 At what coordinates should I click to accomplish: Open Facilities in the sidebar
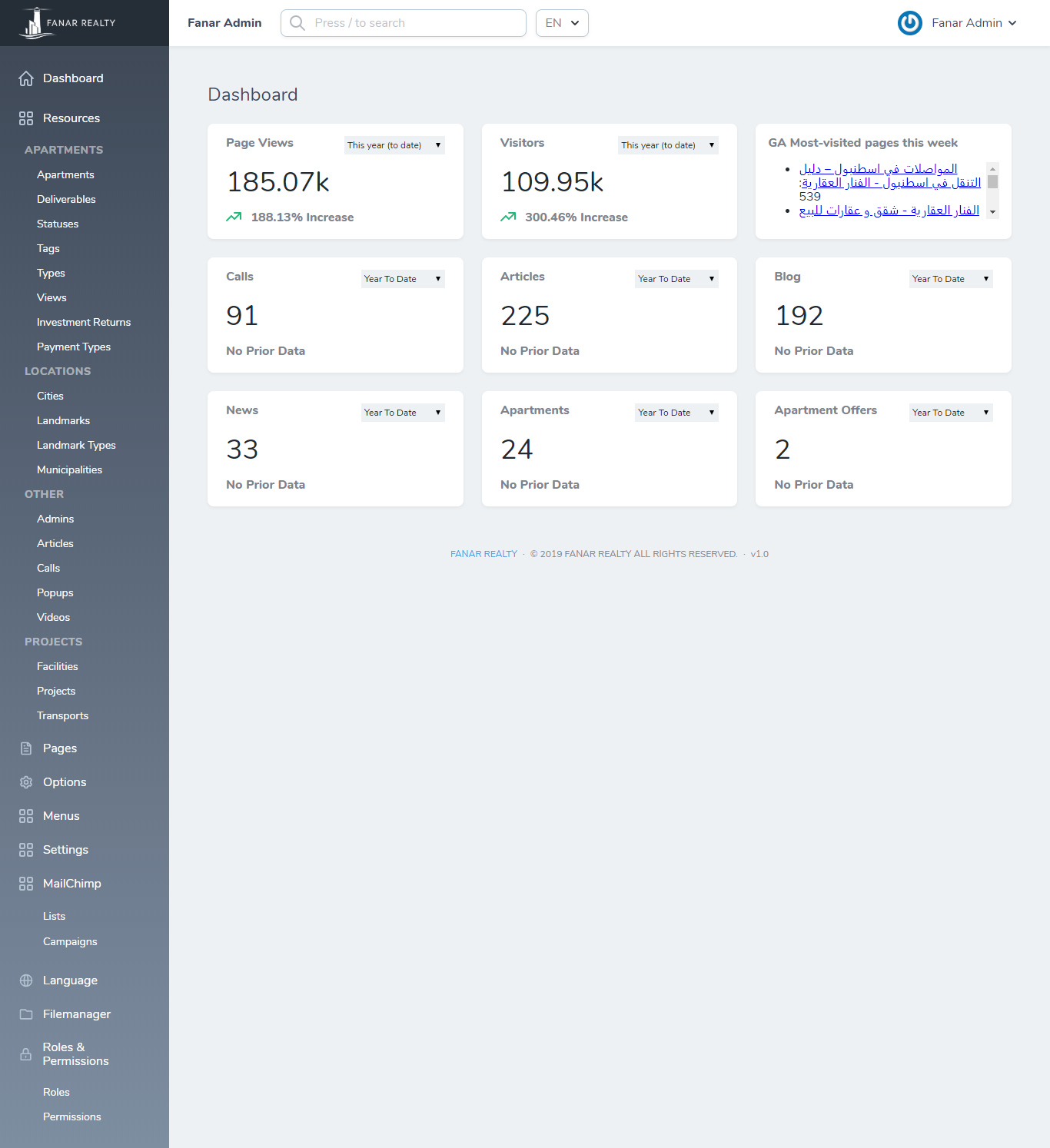58,667
